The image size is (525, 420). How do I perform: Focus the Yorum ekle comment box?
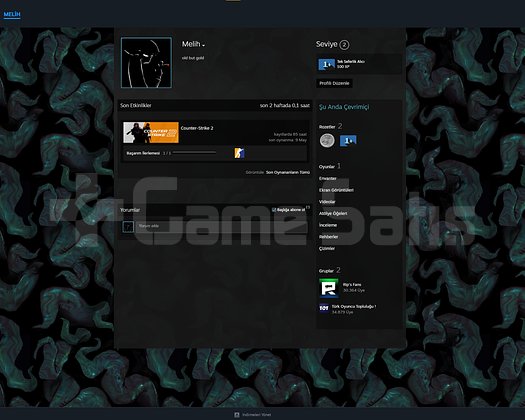coord(221,226)
